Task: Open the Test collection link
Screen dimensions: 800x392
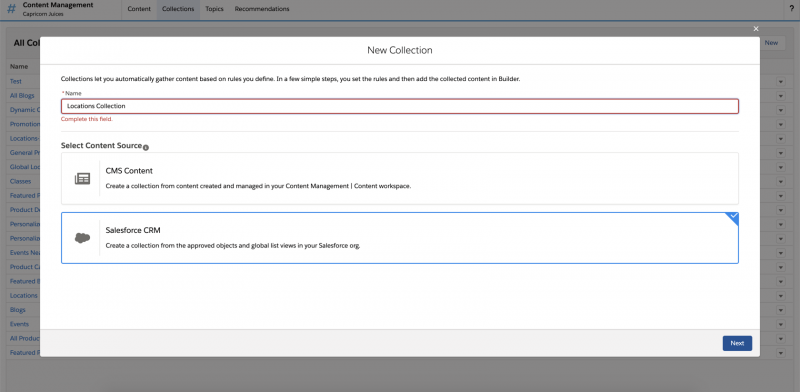Action: tap(16, 81)
